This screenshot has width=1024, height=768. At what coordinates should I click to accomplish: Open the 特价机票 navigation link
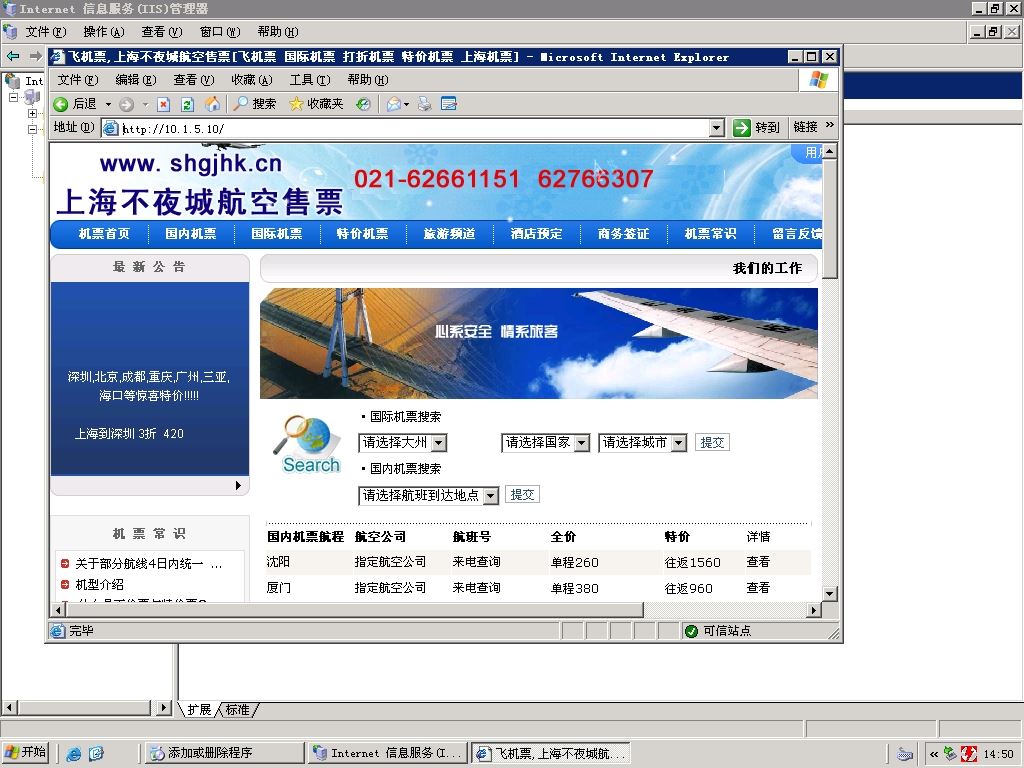pyautogui.click(x=362, y=234)
